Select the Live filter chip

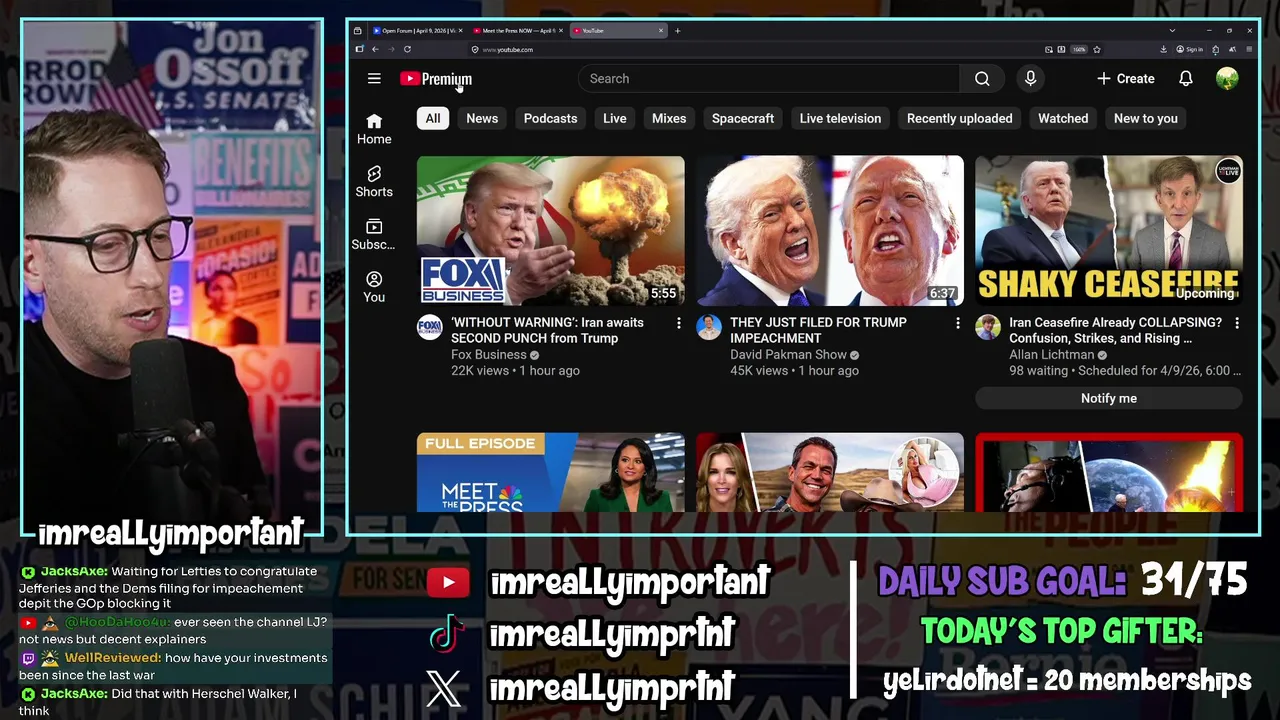(x=615, y=118)
